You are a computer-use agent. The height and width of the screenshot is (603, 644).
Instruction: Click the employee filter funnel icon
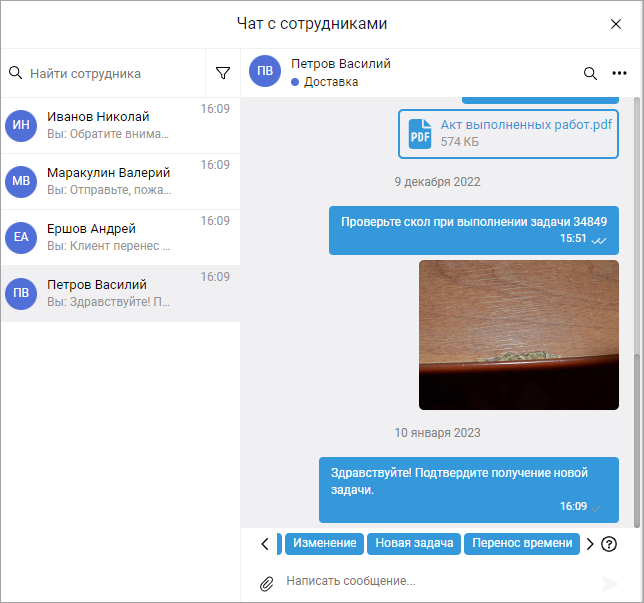pos(223,73)
